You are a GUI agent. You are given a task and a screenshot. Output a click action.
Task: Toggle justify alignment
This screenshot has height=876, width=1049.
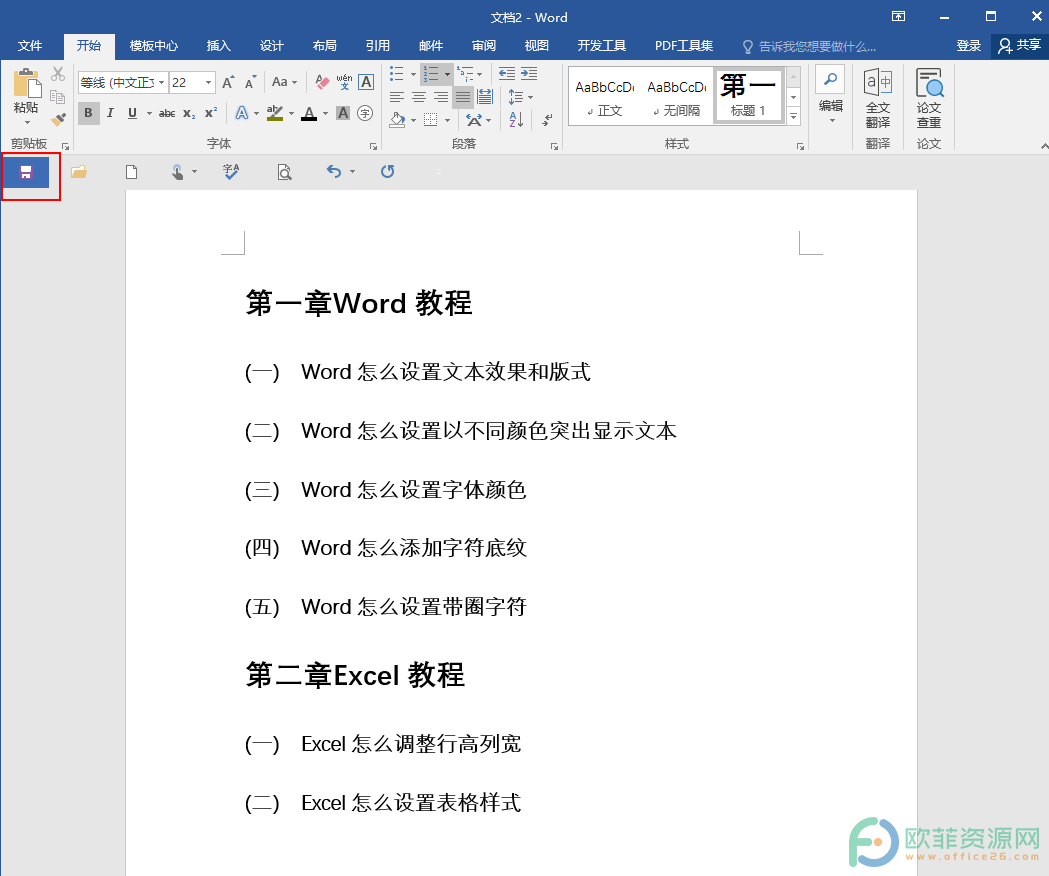(462, 97)
